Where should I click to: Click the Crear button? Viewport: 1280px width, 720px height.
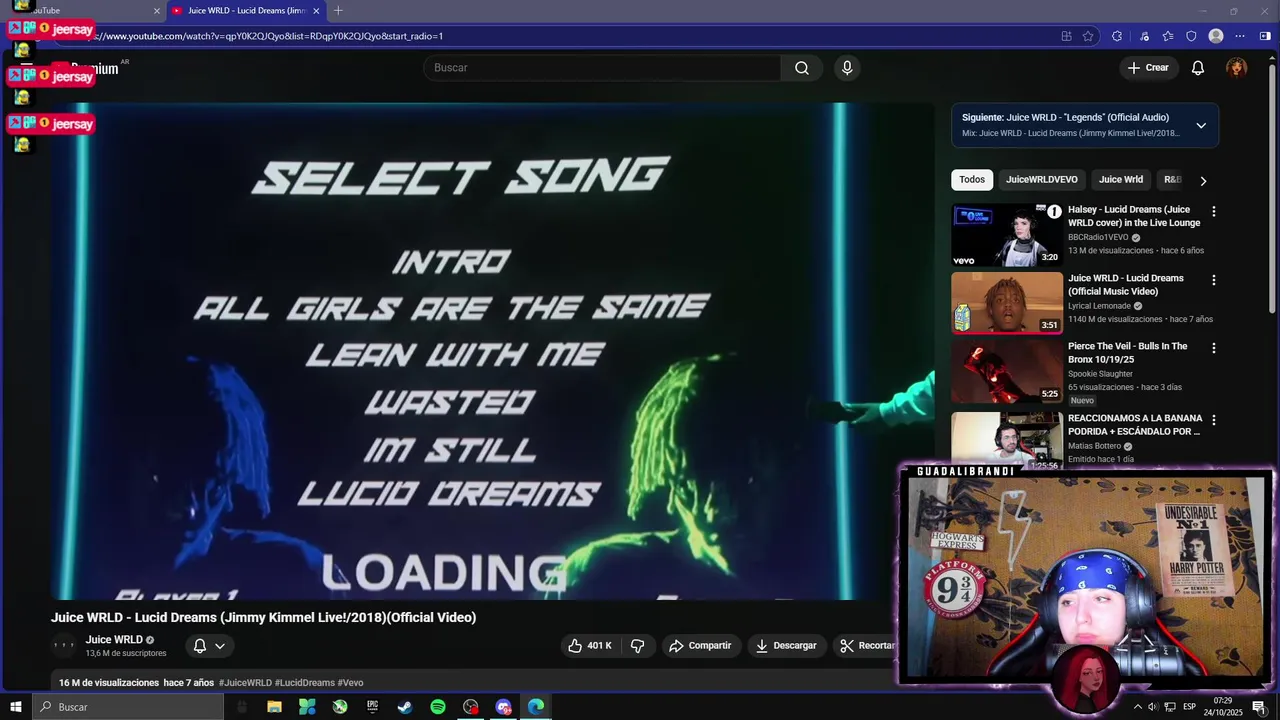coord(1148,68)
